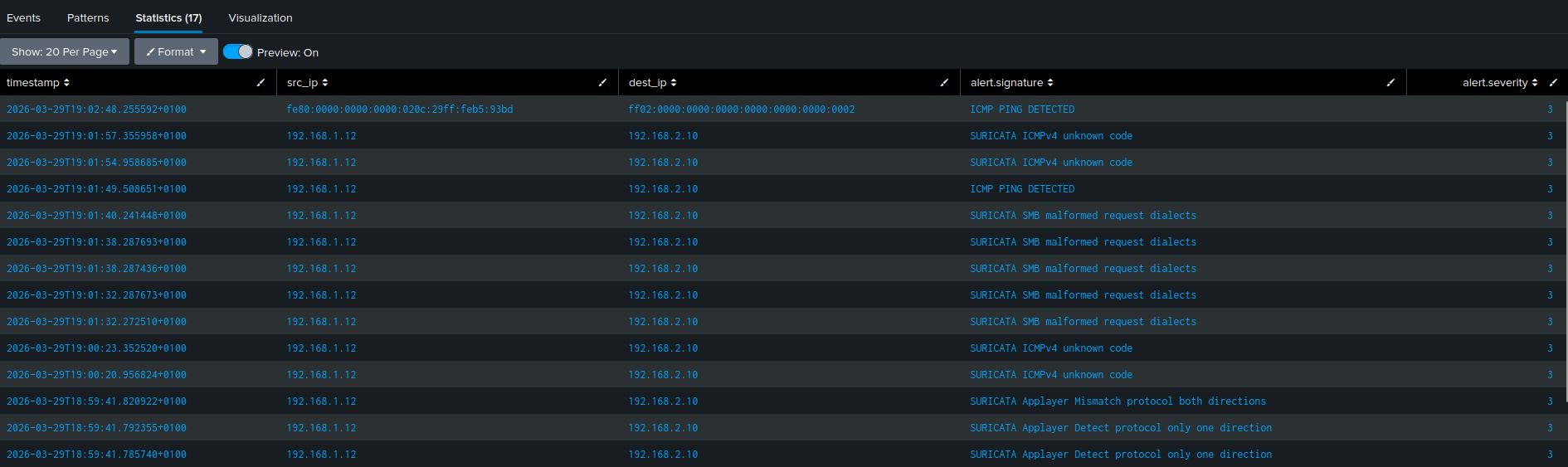This screenshot has height=467, width=1568.
Task: Click dest_ip 192.168.2.10 in the 19:01:38.287436 row
Action: click(x=663, y=268)
